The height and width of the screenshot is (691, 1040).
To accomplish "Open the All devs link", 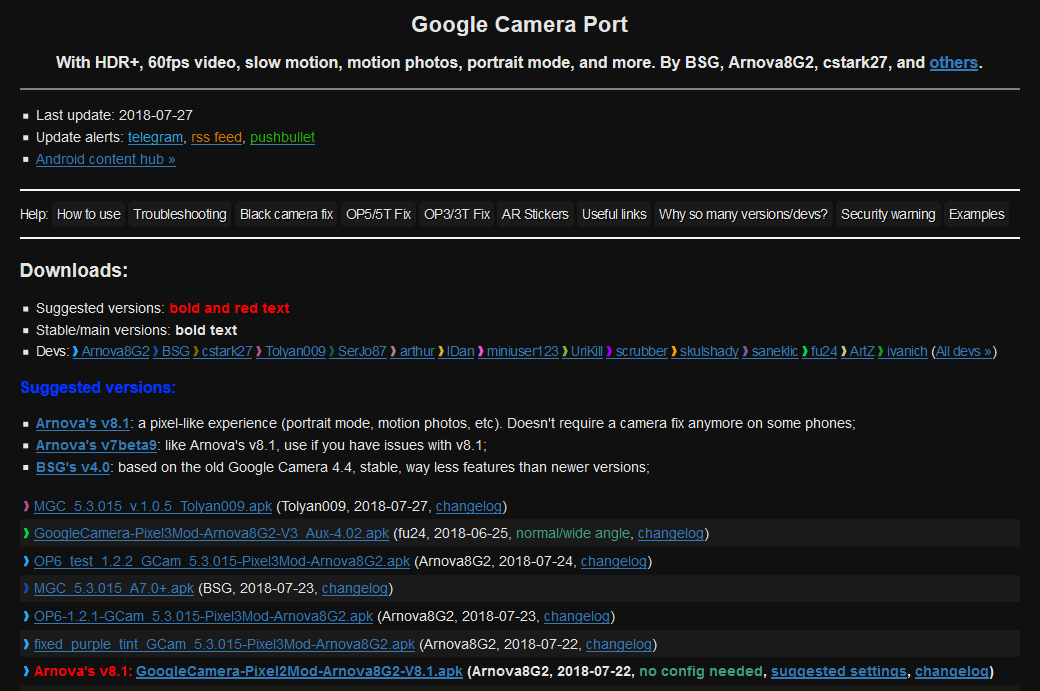I will coord(964,351).
